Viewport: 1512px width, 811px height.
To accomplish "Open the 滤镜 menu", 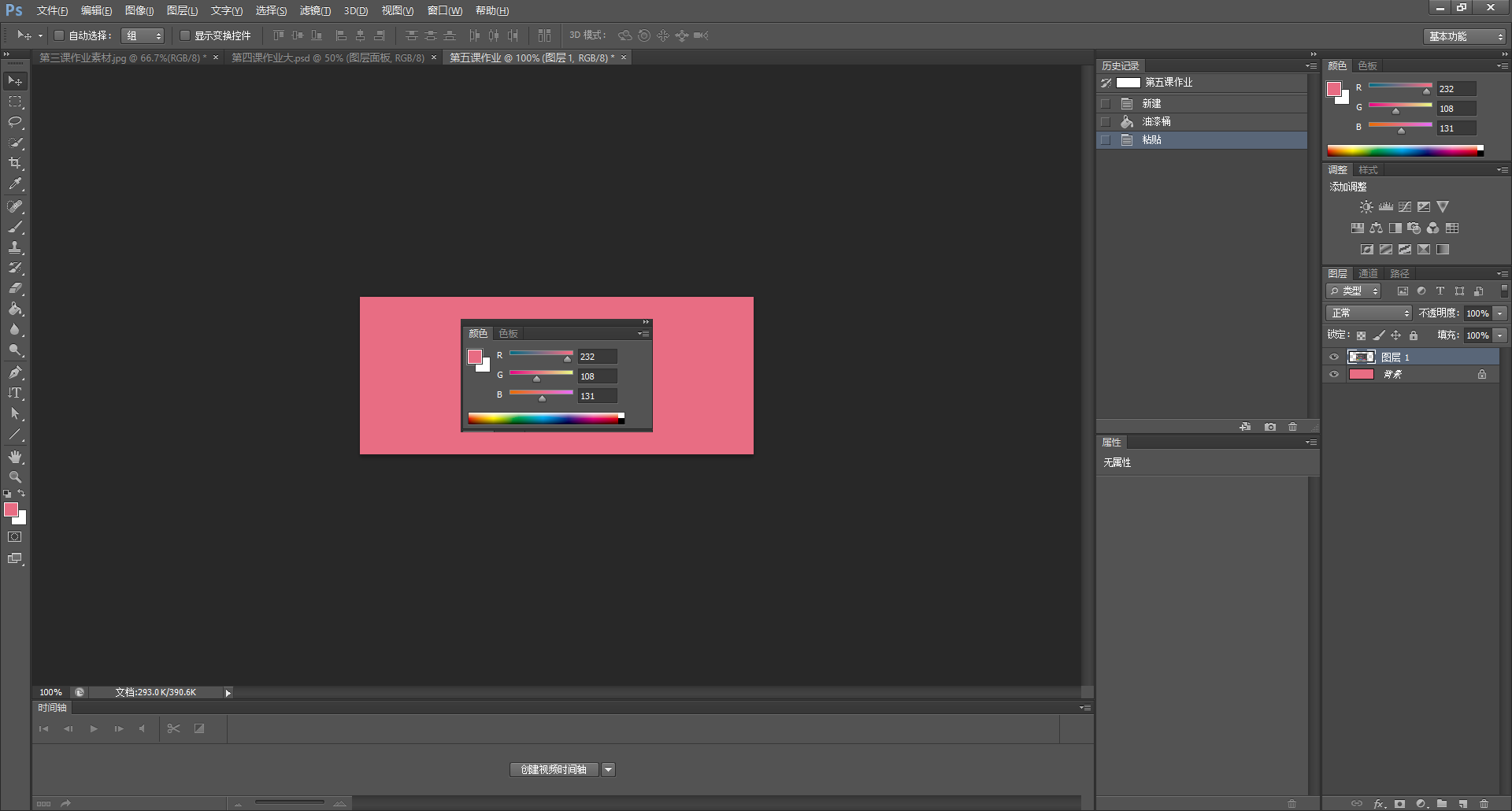I will pyautogui.click(x=315, y=11).
